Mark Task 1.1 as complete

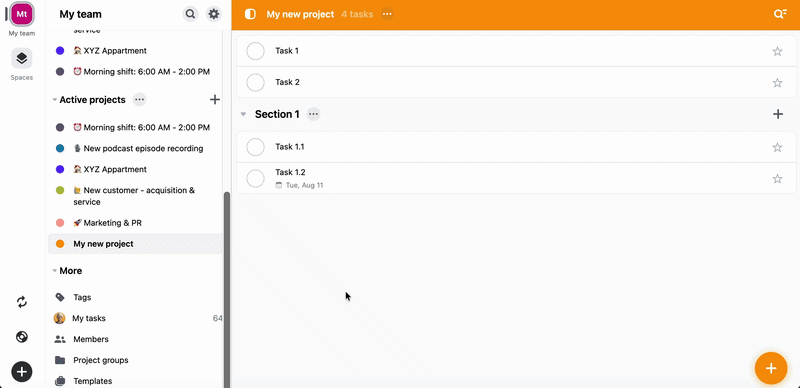pyautogui.click(x=255, y=147)
